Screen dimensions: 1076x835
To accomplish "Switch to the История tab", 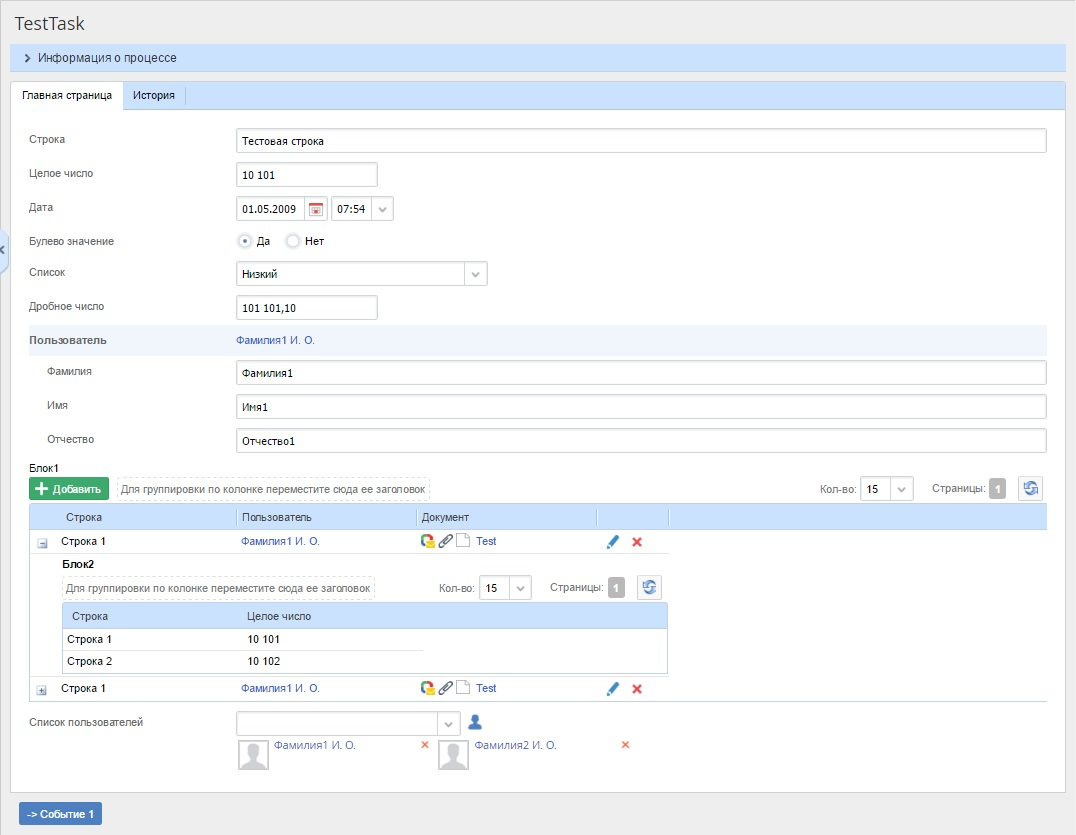I will (155, 96).
